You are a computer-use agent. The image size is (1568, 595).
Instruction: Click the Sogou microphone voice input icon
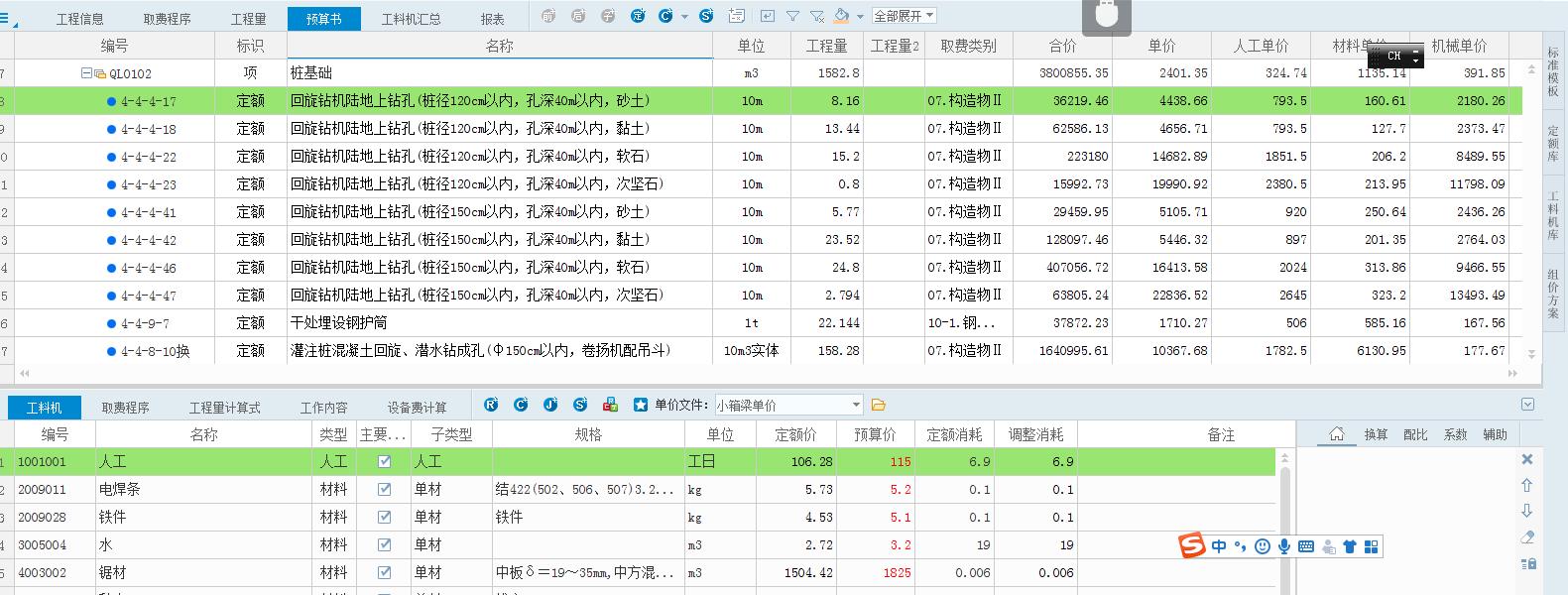pyautogui.click(x=1284, y=546)
